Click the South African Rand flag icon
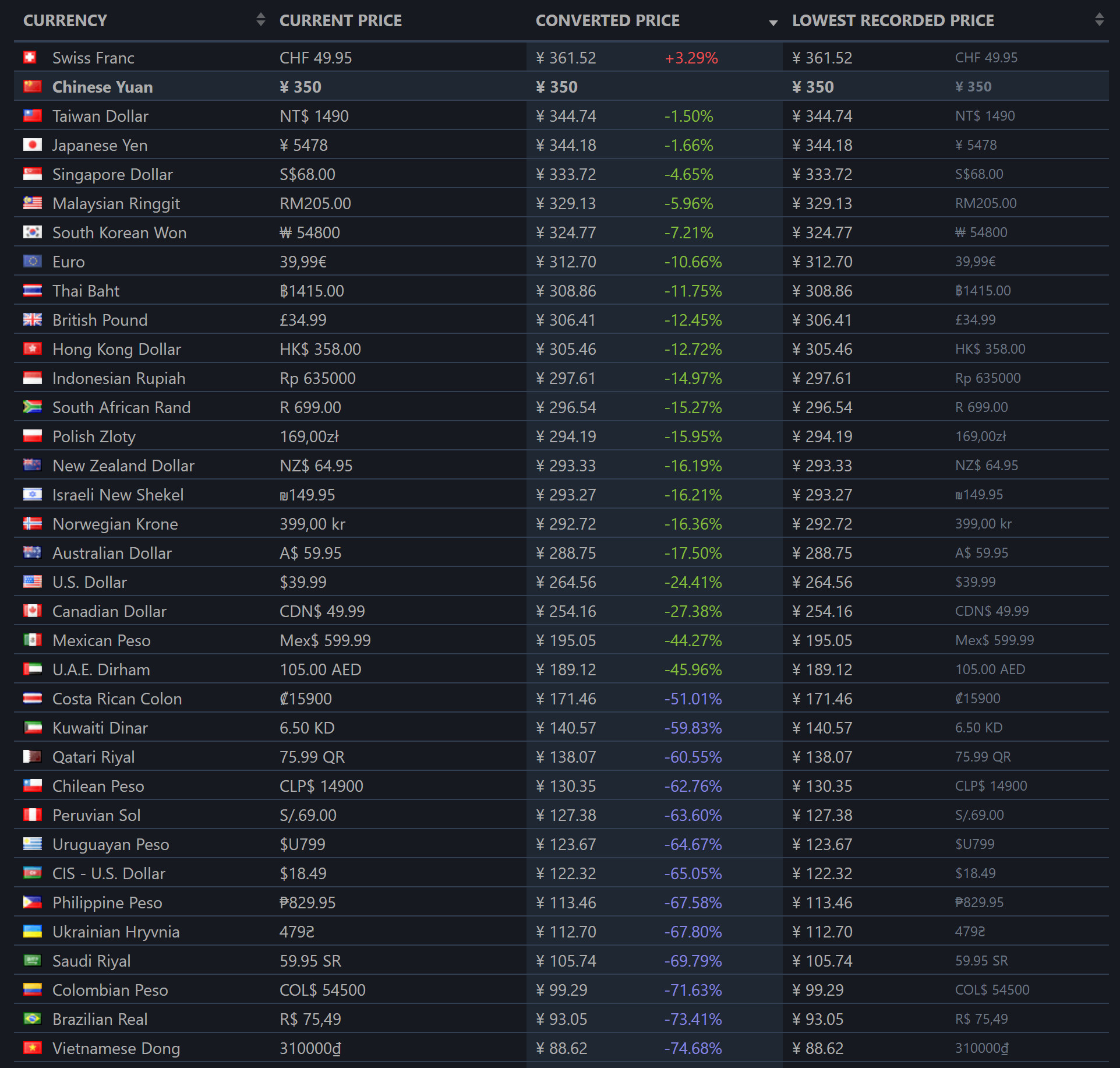Screen dimensions: 1120x1068 (32, 407)
